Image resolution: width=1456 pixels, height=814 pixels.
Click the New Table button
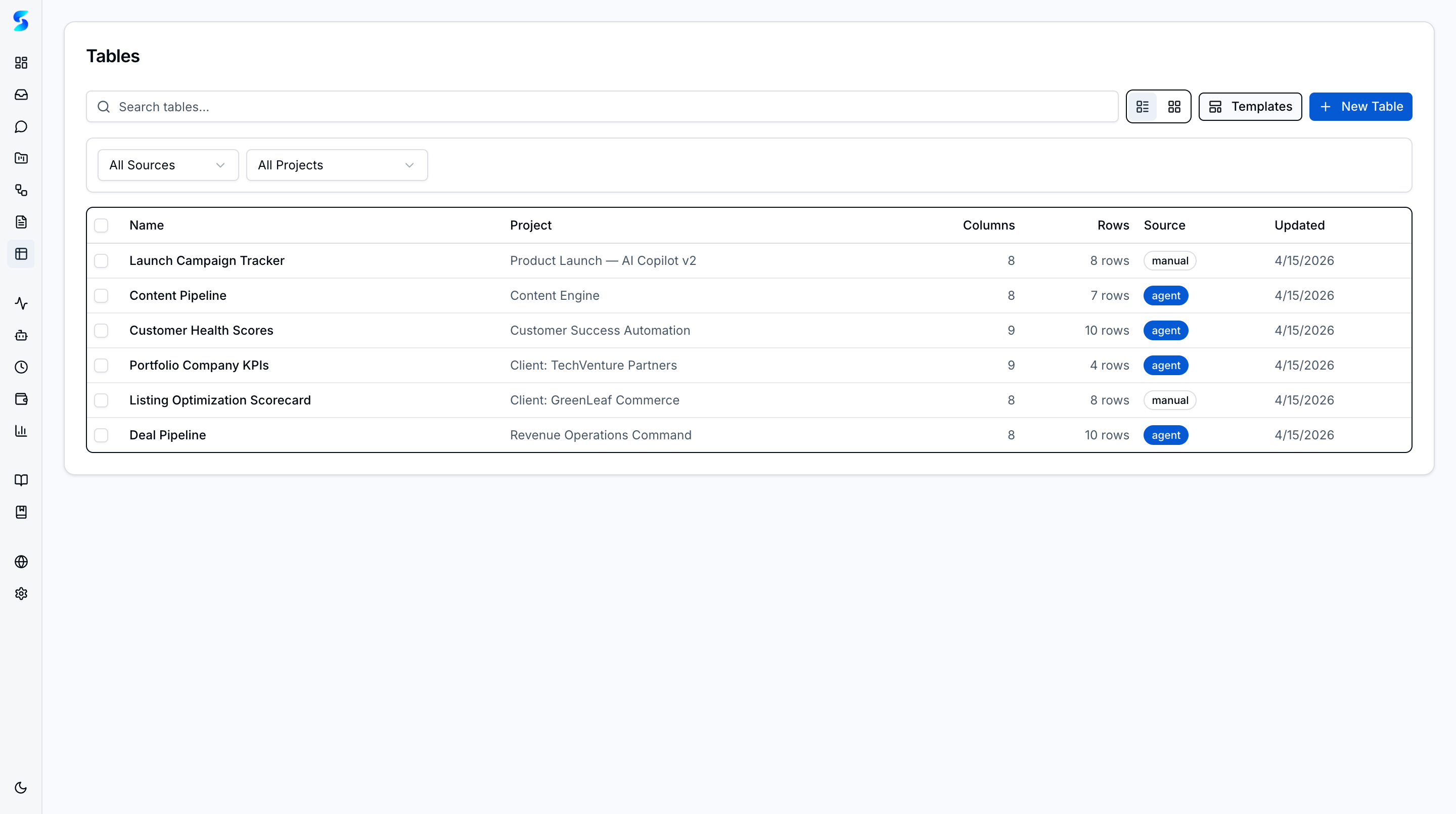pos(1360,107)
